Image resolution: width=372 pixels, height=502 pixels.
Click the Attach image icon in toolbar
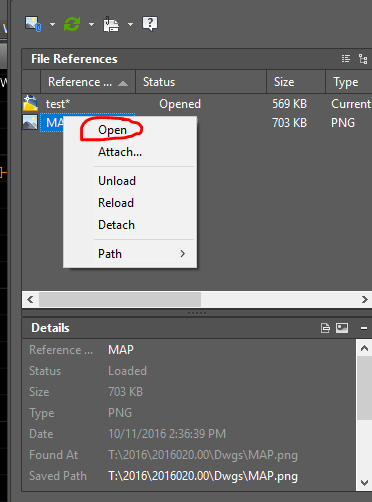click(33, 24)
